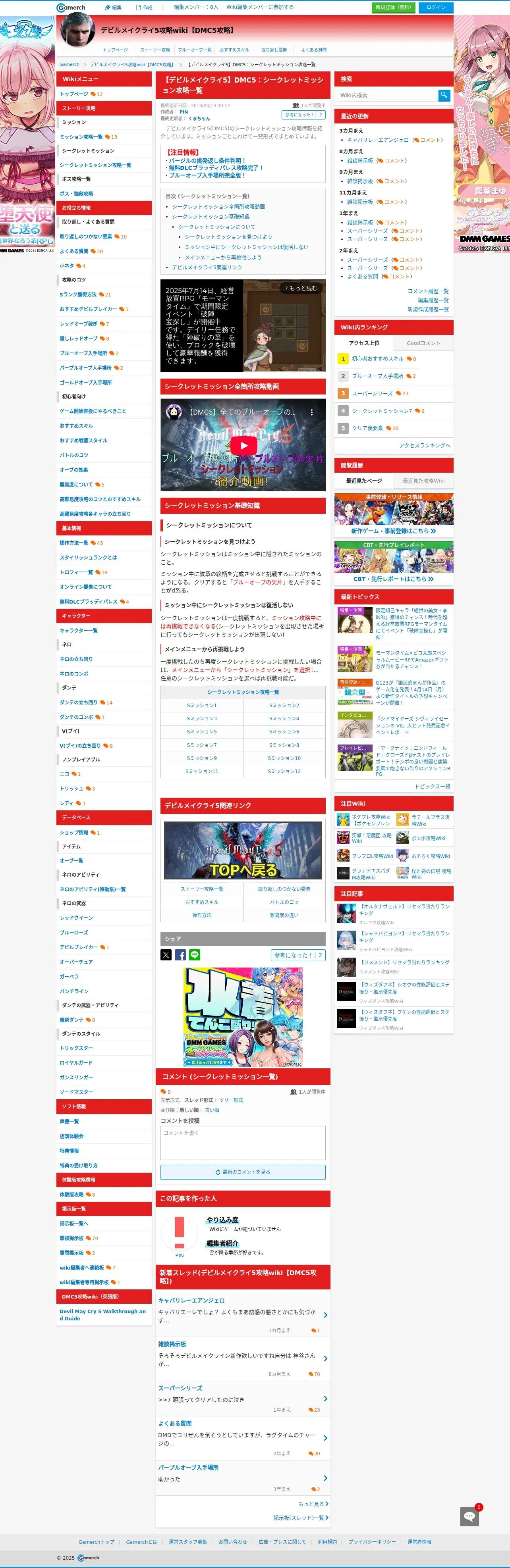Expand アクセスランキングへ link
Viewport: 510px width, 1568px height.
pos(425,445)
